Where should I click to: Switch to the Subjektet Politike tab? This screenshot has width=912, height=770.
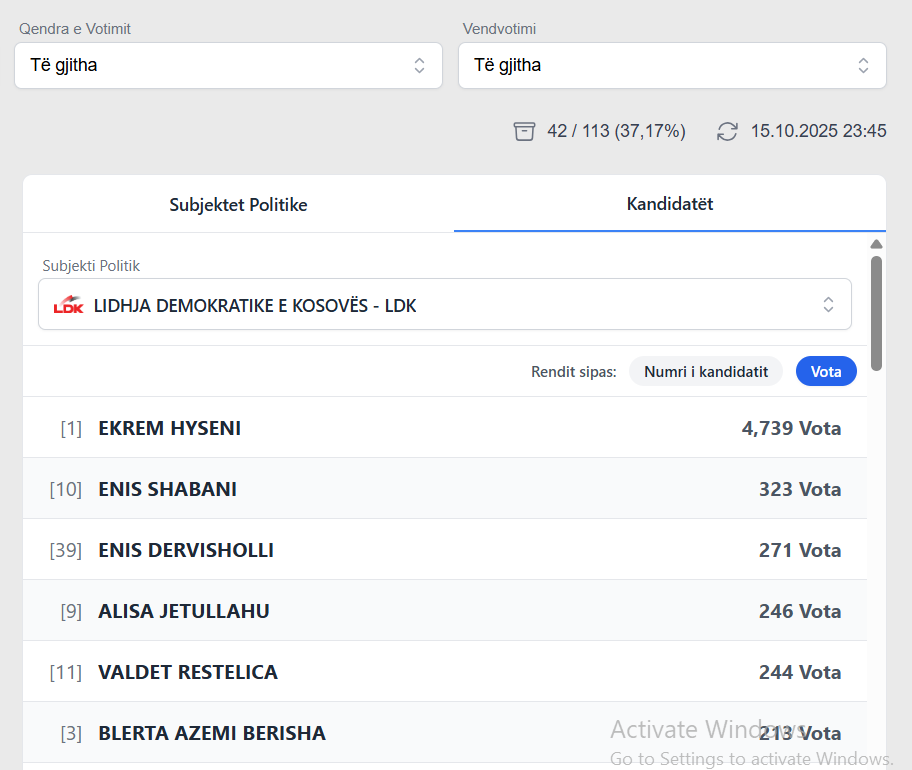[x=238, y=204]
